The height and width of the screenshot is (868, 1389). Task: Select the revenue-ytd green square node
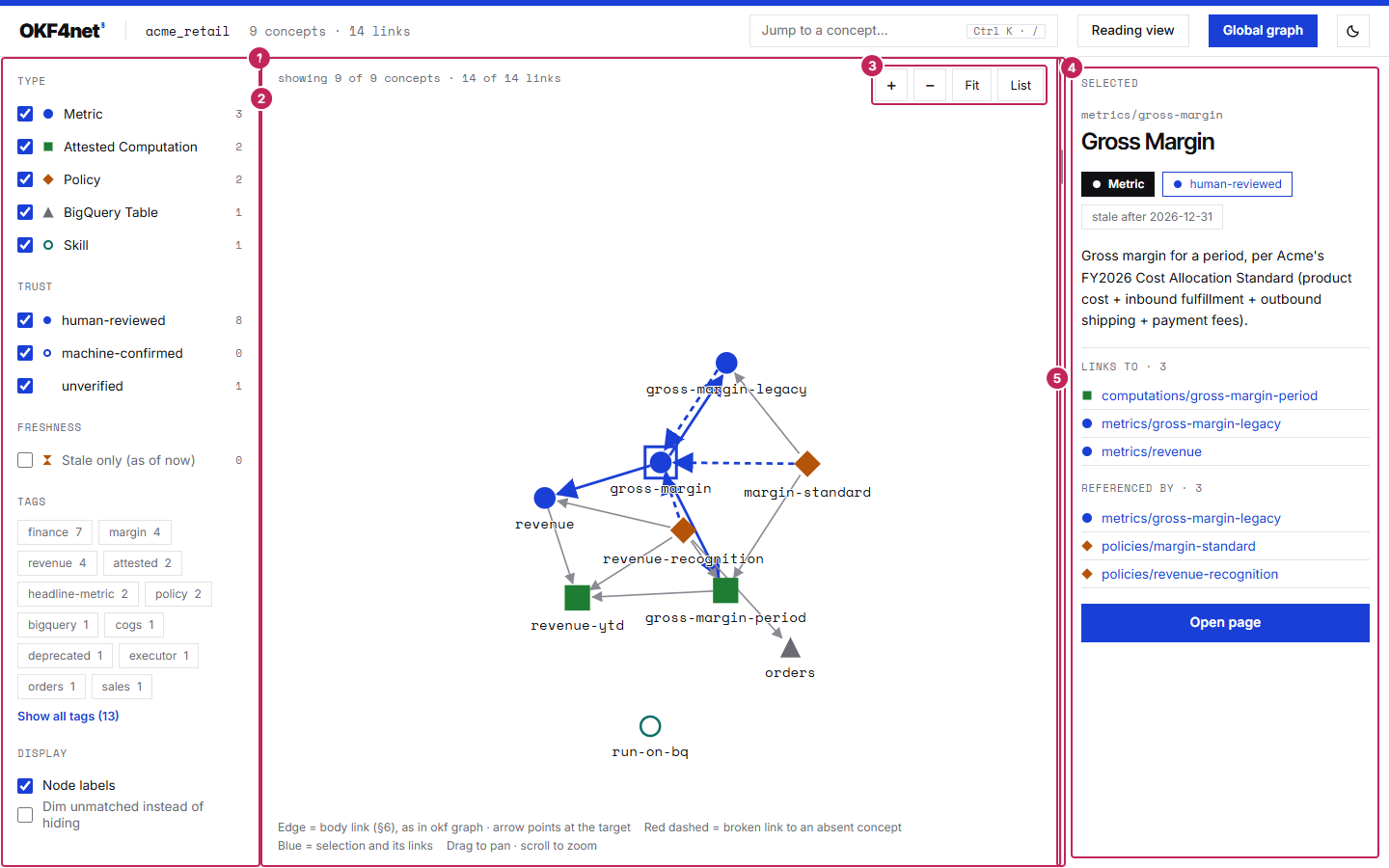577,598
